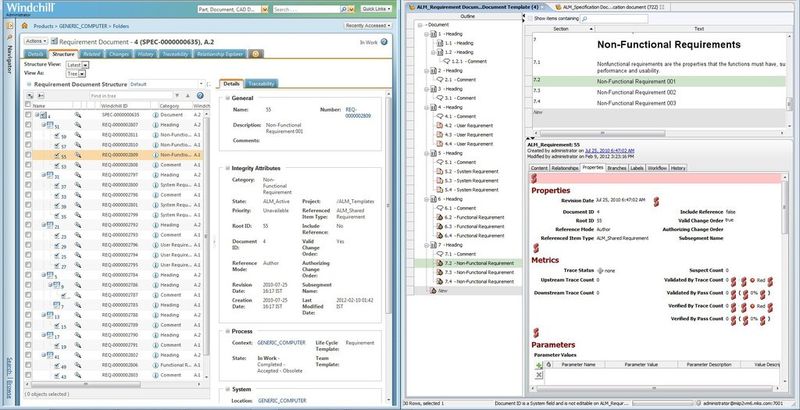800x410 pixels.
Task: Tick checkbox for row REQ-0000002797
Action: click(28, 174)
